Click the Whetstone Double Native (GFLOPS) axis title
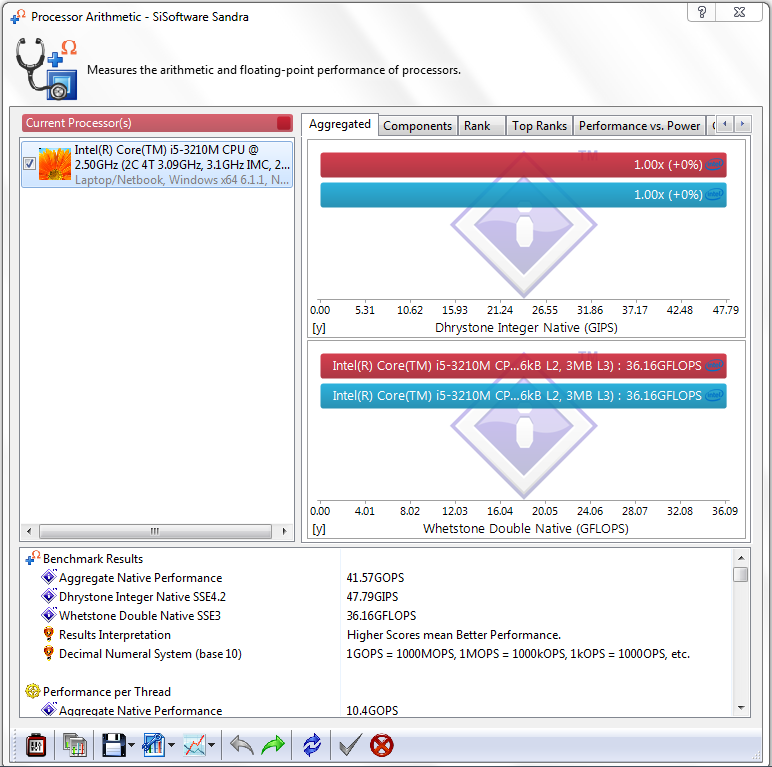The width and height of the screenshot is (772, 767). [x=526, y=529]
